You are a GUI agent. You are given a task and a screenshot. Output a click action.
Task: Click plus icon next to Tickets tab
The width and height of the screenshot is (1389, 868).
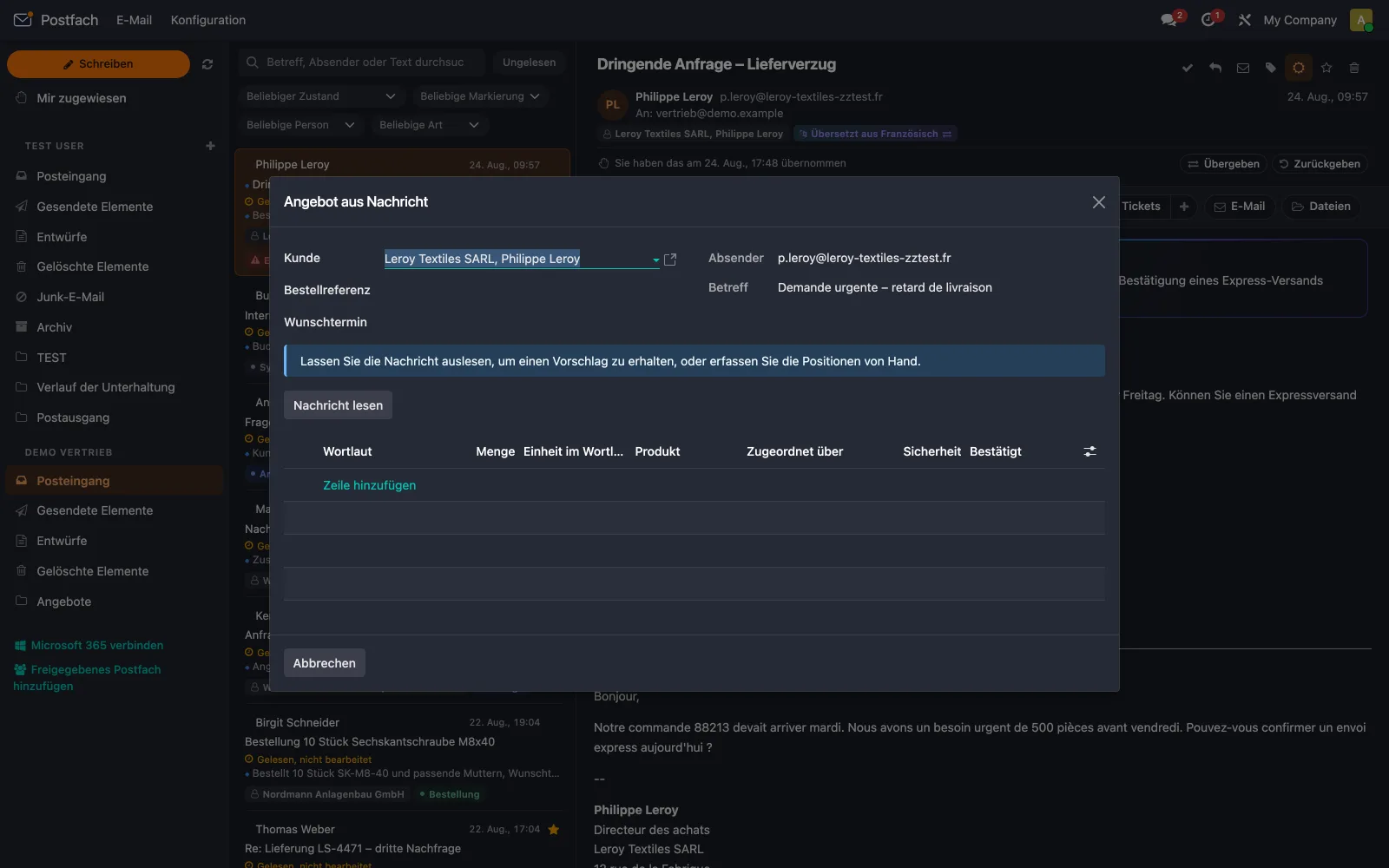click(1184, 207)
